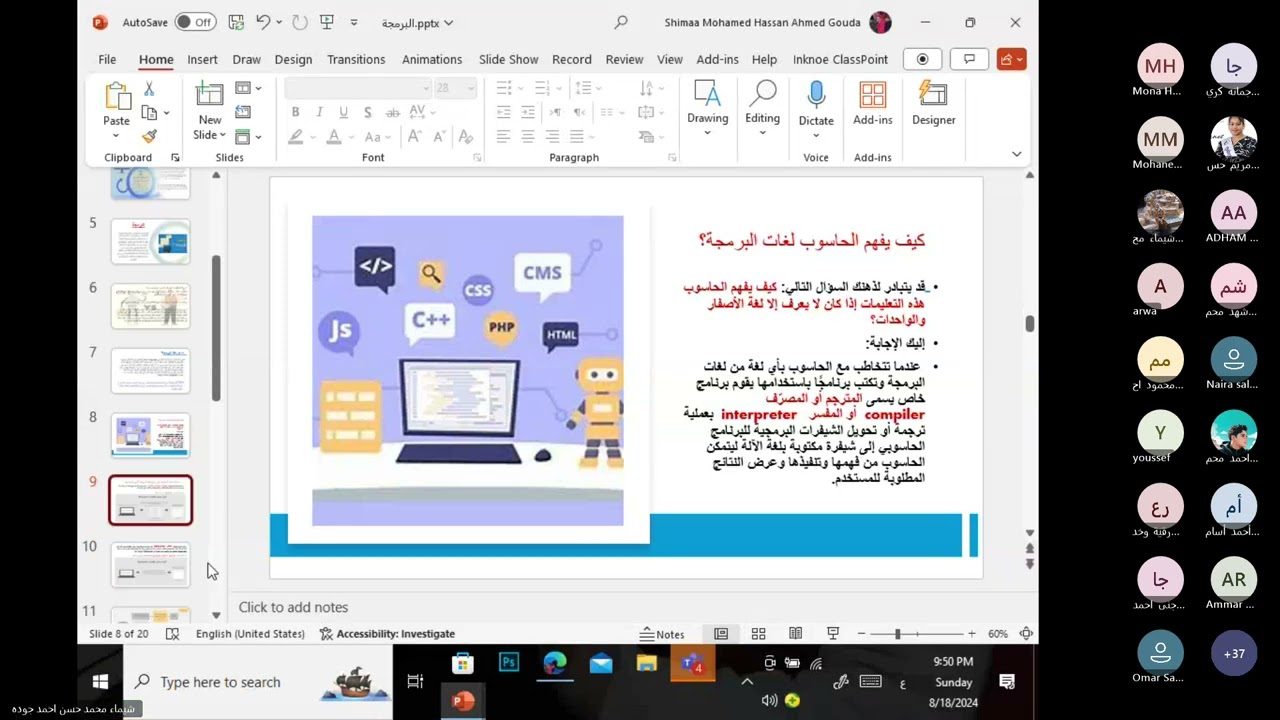This screenshot has height=720, width=1280.
Task: Click the Reset slide icon
Action: click(x=243, y=112)
